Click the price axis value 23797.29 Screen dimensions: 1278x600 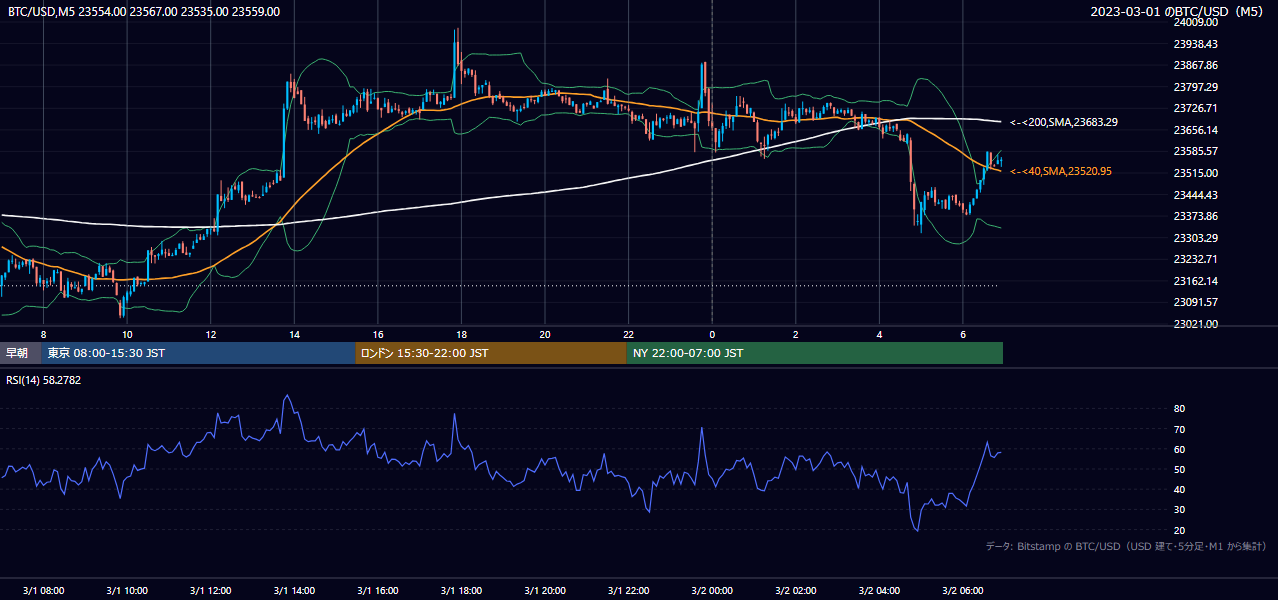coord(1195,87)
